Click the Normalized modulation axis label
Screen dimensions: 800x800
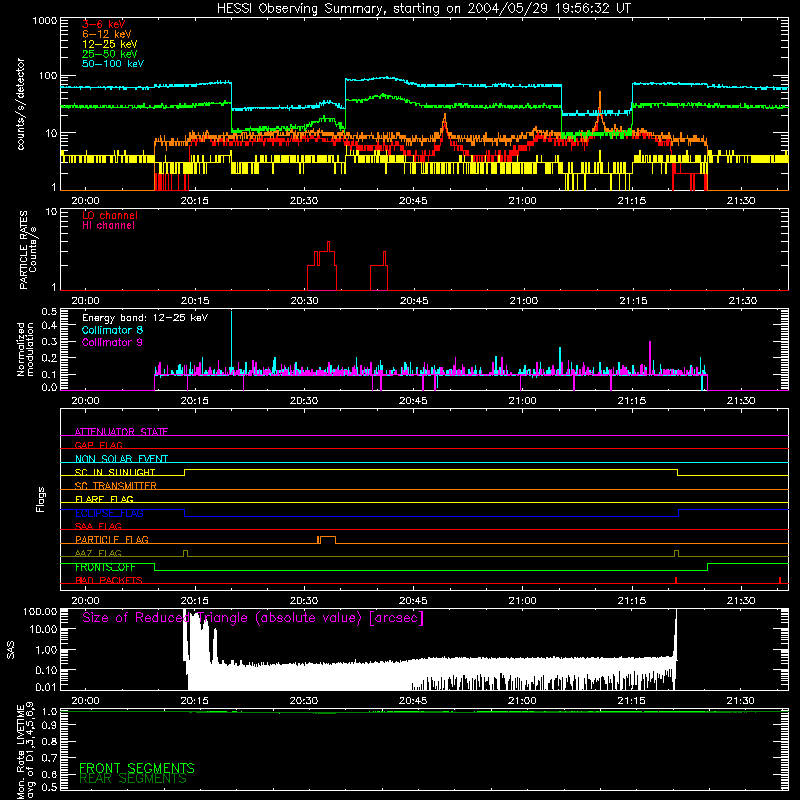click(x=25, y=349)
